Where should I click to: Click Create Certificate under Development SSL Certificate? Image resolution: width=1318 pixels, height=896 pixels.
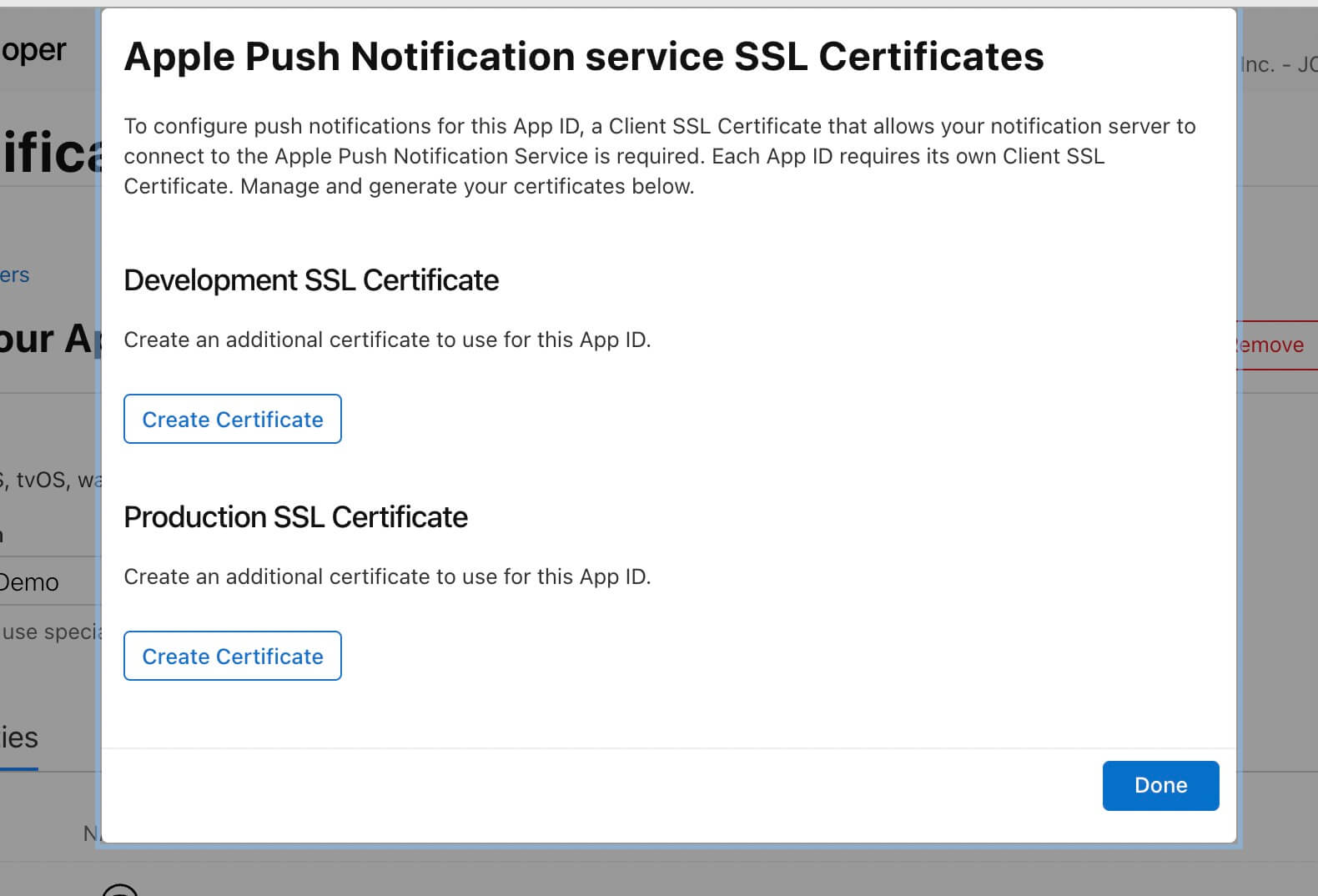pyautogui.click(x=232, y=419)
